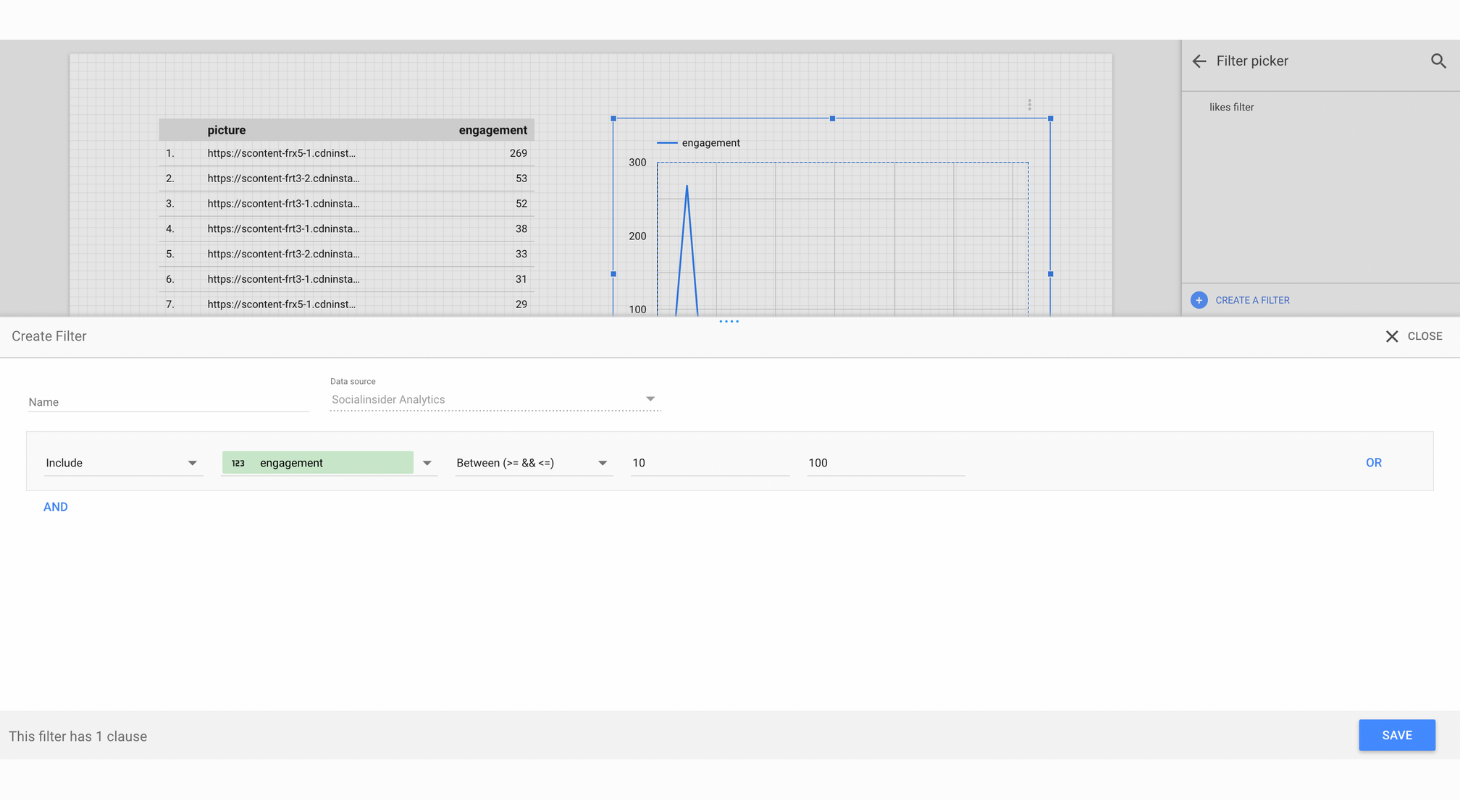Click the 'This filter has 1 clause' status text

[x=78, y=736]
